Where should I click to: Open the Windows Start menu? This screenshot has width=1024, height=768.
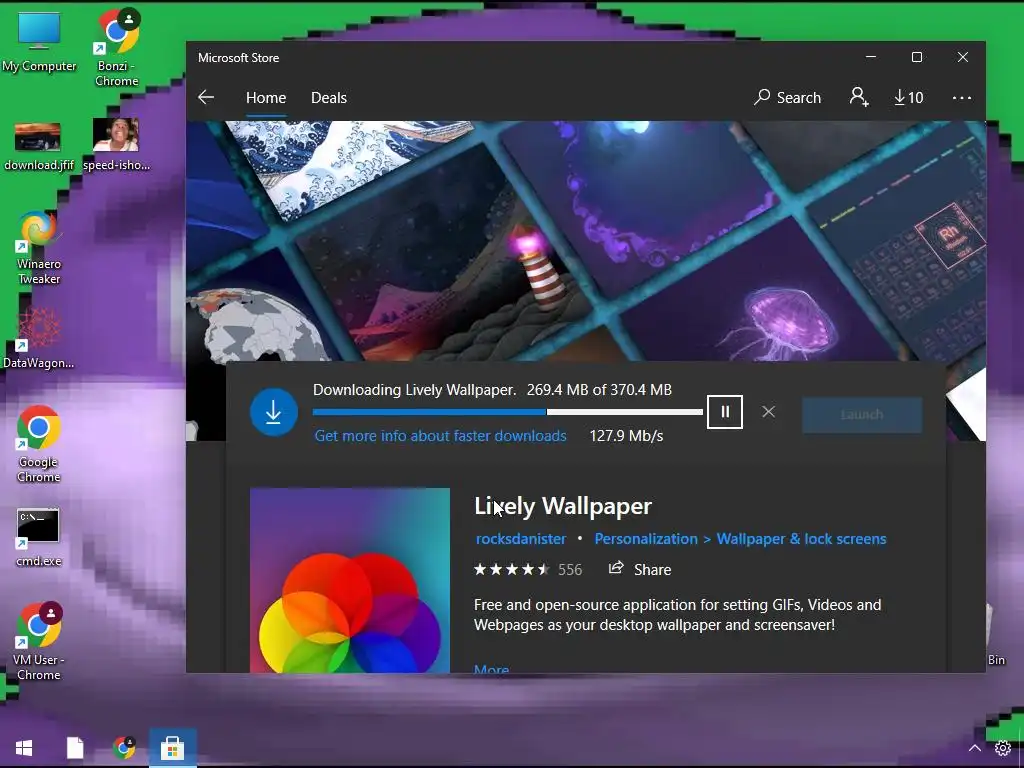point(24,748)
